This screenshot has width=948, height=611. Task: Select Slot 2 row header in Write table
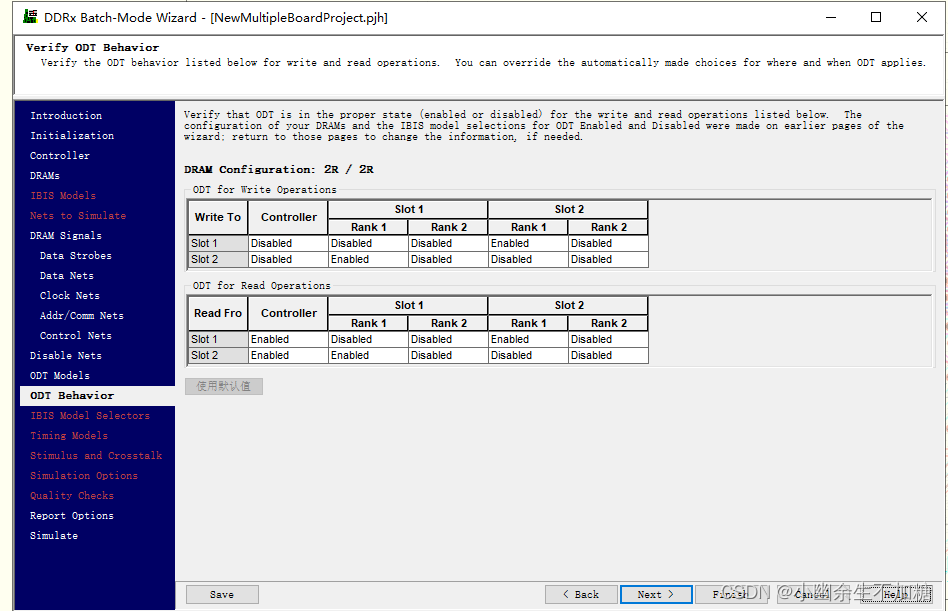coord(218,259)
